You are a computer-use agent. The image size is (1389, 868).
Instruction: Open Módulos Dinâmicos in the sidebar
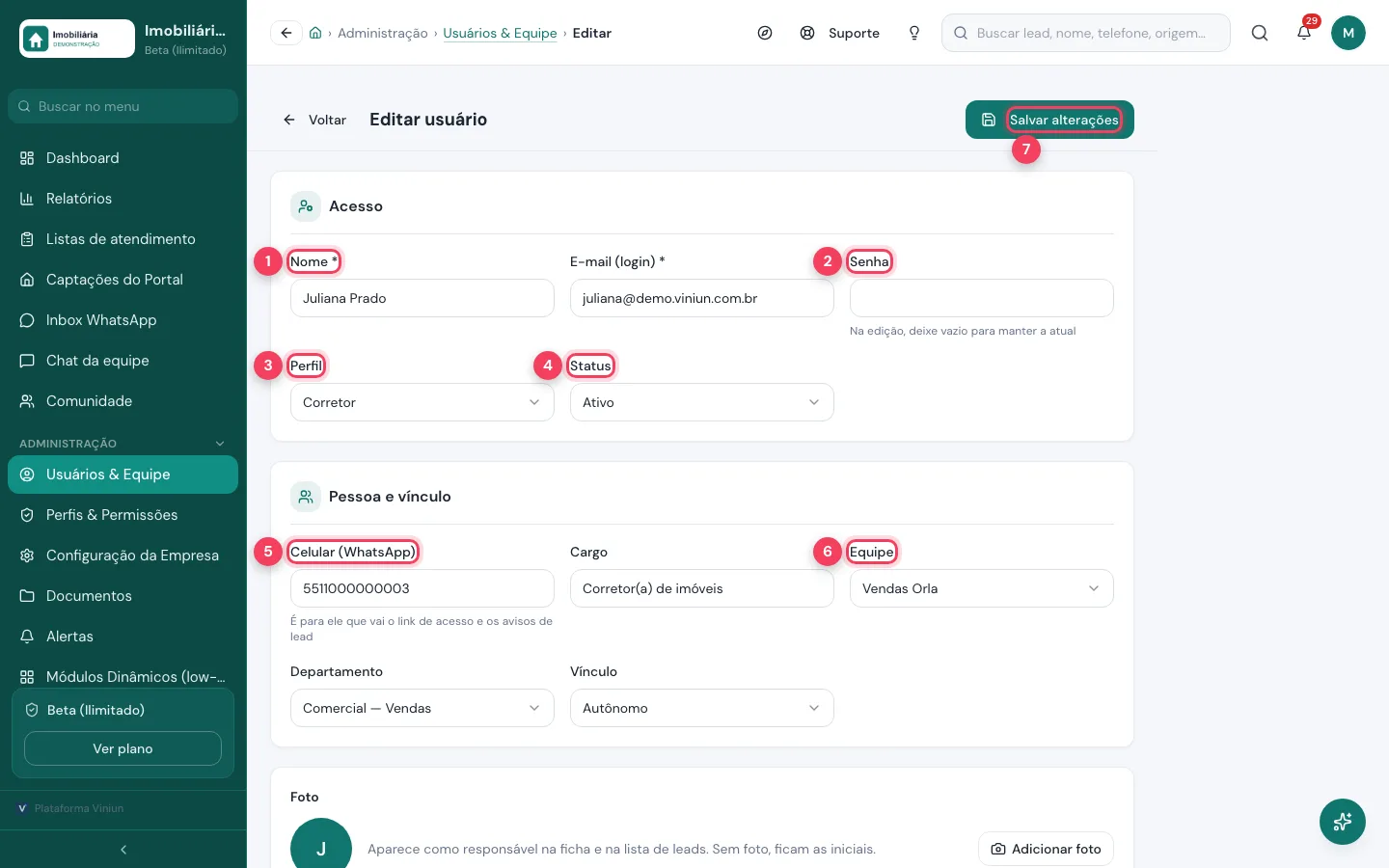(123, 677)
